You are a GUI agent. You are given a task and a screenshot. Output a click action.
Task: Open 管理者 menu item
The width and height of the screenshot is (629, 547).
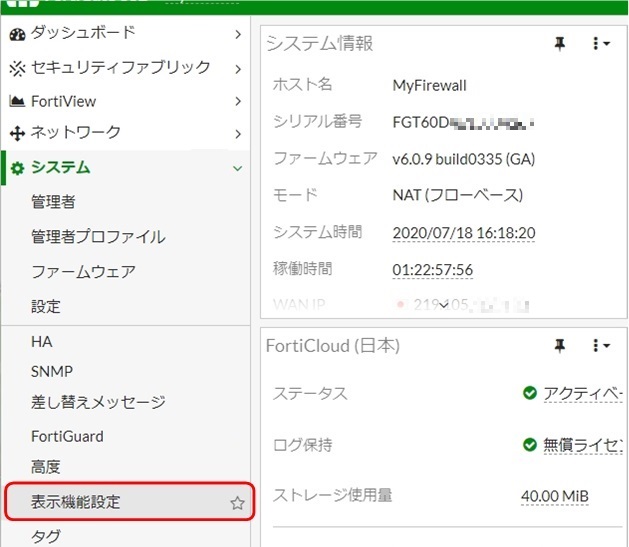53,203
